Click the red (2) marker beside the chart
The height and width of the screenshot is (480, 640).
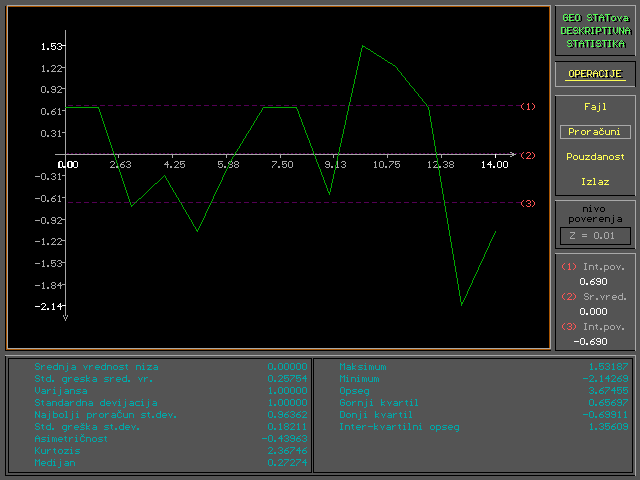pyautogui.click(x=528, y=155)
